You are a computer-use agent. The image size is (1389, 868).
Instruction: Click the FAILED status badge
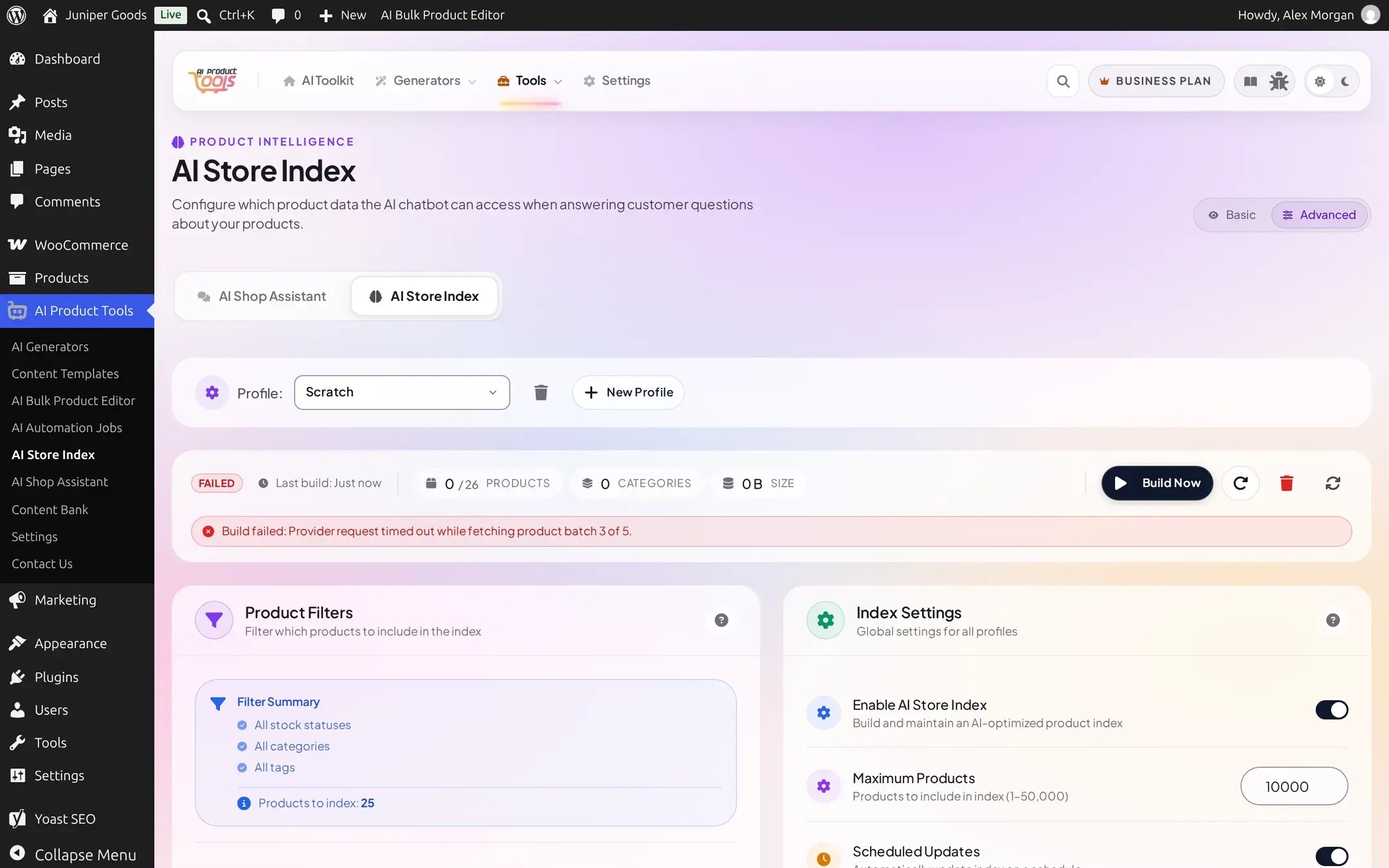coord(217,483)
